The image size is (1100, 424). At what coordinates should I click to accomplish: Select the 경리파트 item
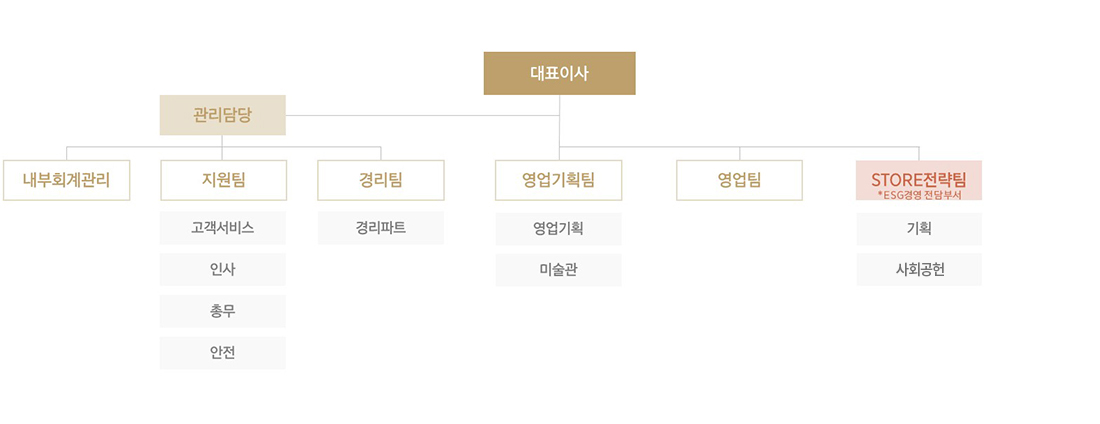coord(381,227)
